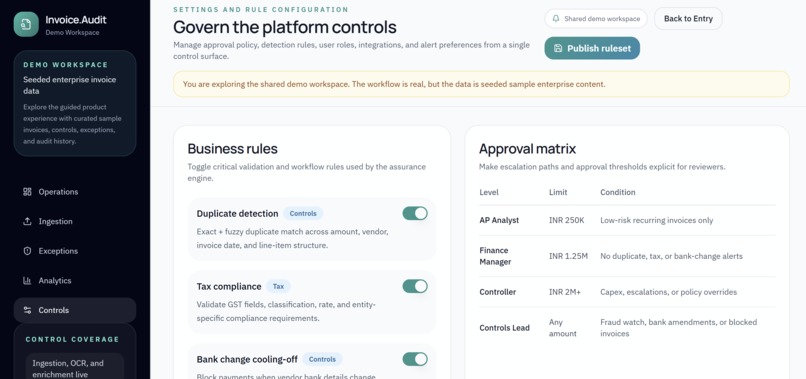Click Back to Entry button

pyautogui.click(x=688, y=19)
